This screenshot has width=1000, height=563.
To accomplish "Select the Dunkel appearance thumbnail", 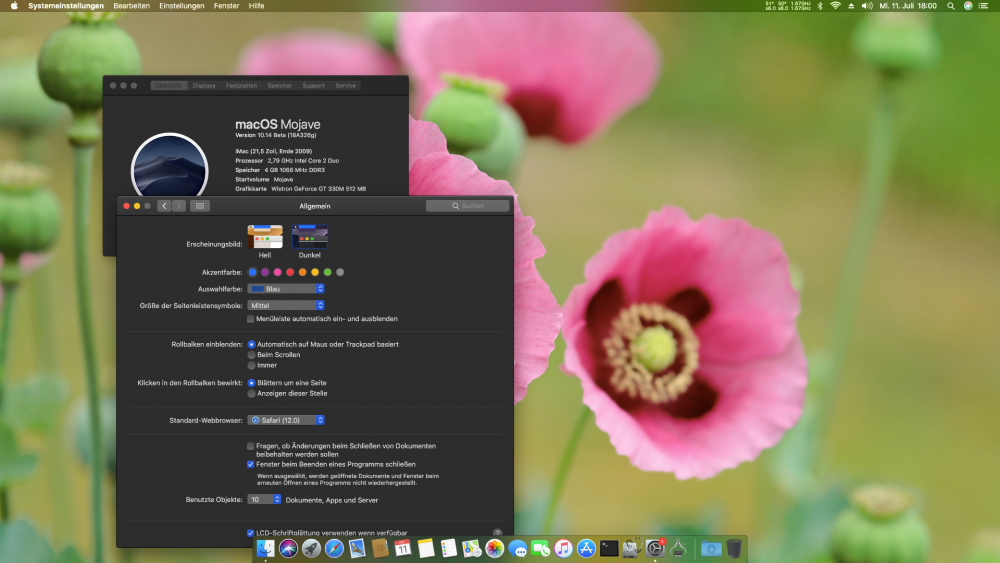I will (x=309, y=237).
